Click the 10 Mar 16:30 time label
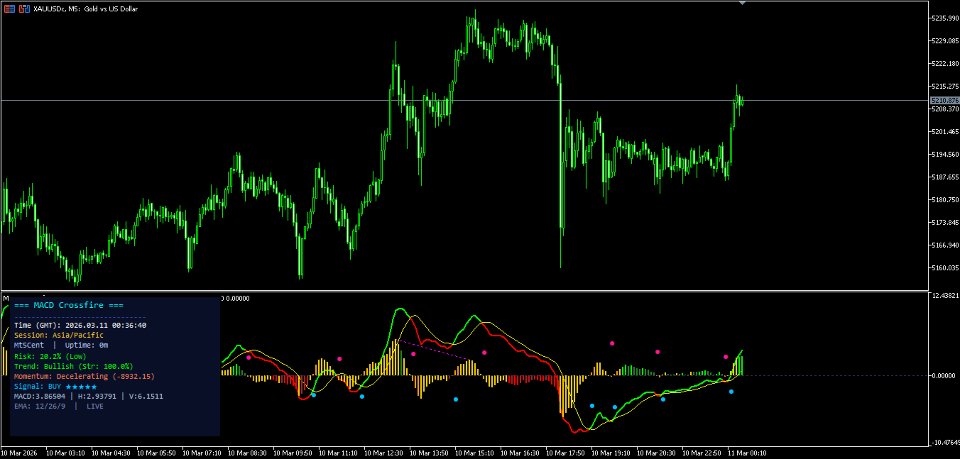960x459 pixels. [520, 453]
